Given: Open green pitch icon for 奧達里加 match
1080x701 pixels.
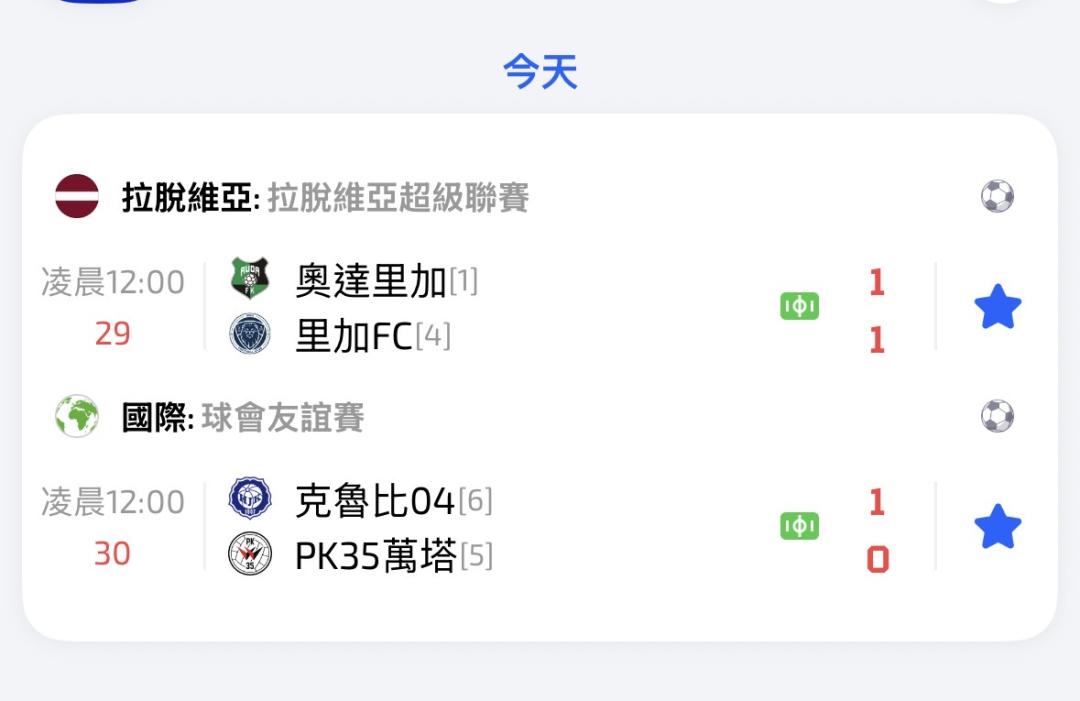Looking at the screenshot, I should click(799, 307).
